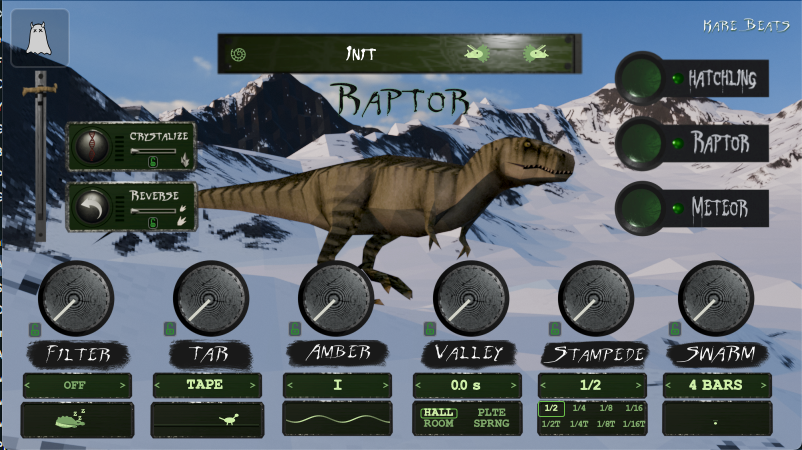
Task: Click the Valley knob
Action: click(471, 299)
